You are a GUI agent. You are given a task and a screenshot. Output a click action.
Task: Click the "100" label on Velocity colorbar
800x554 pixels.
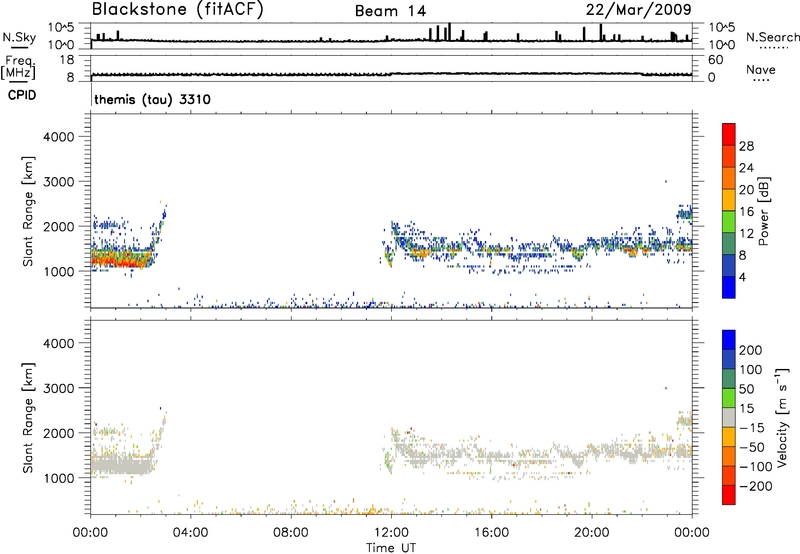[x=751, y=369]
